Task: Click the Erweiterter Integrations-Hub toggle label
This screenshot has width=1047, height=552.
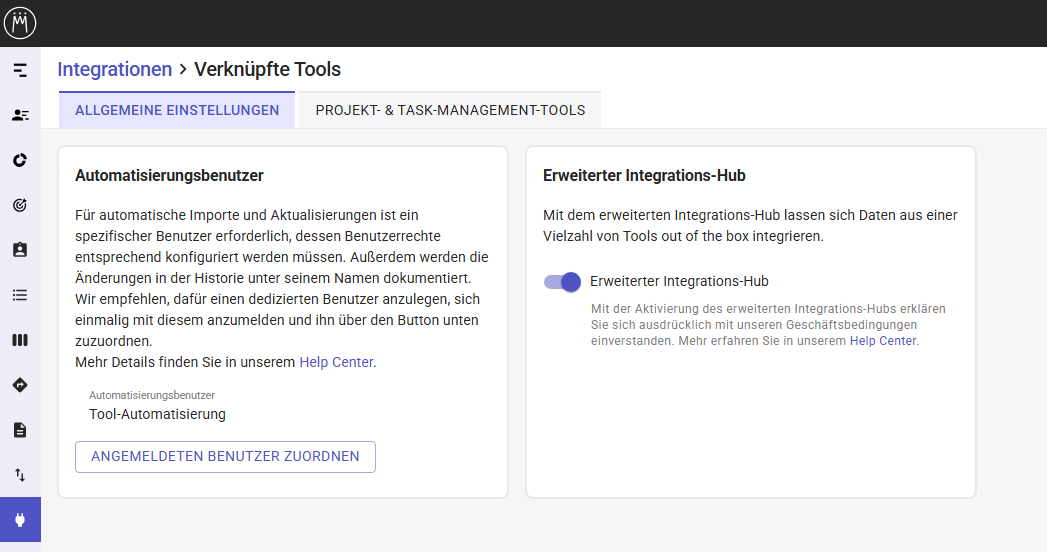Action: point(679,282)
